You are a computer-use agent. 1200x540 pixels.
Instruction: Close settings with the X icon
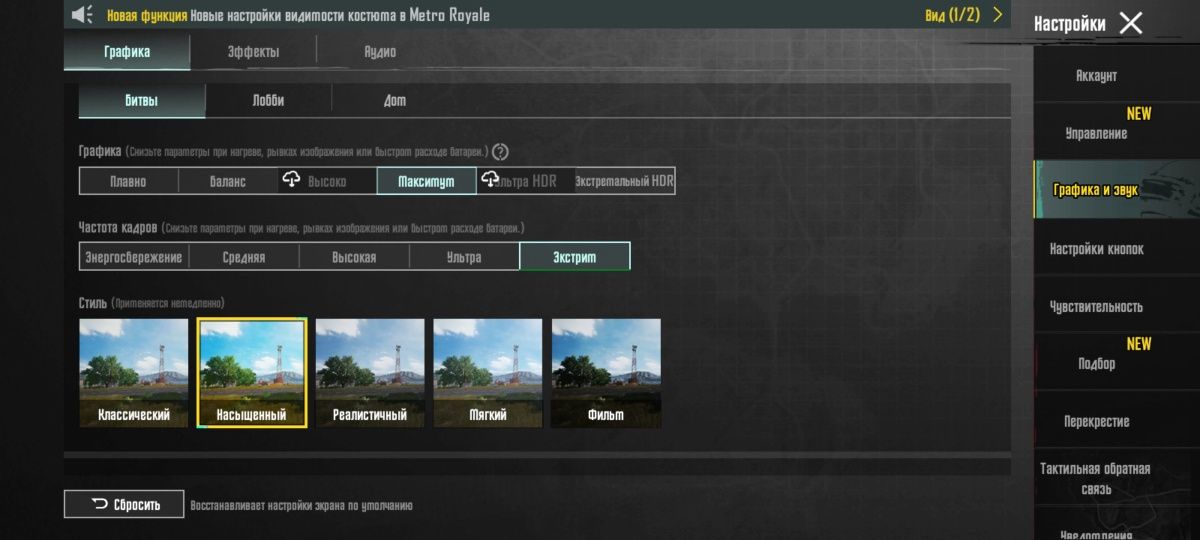click(x=1130, y=23)
